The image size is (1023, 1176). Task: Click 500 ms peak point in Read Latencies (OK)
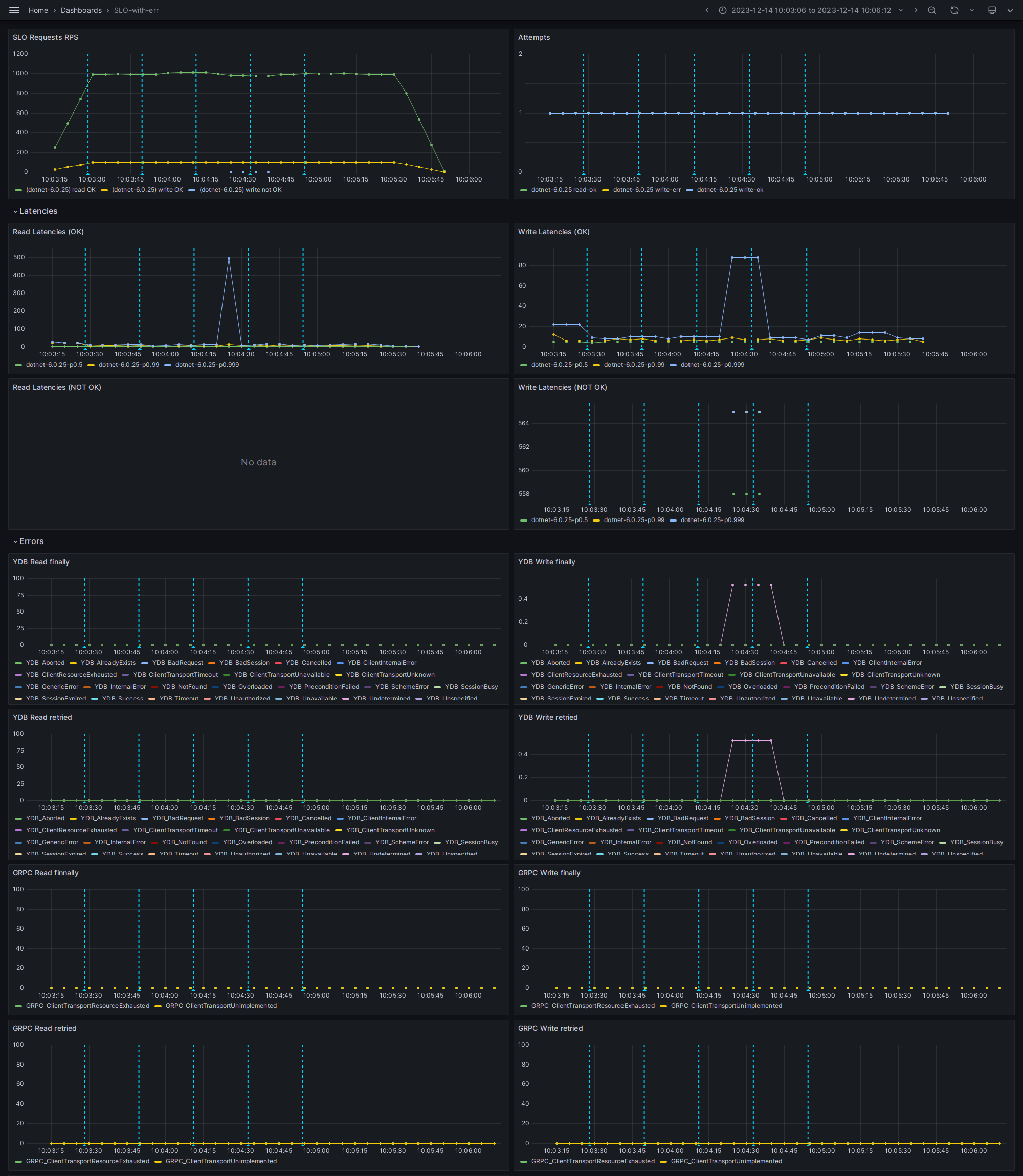[229, 259]
